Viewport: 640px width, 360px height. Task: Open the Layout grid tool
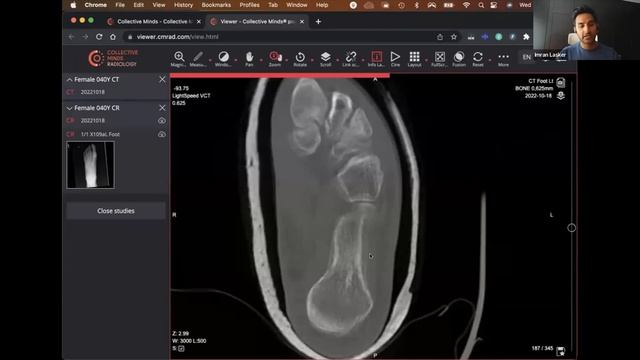[x=414, y=58]
